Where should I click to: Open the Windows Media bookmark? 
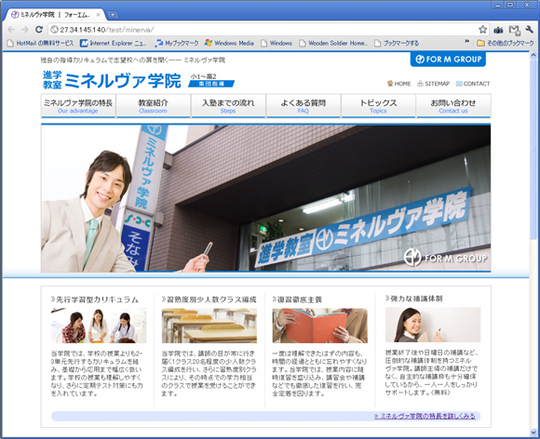[x=229, y=43]
